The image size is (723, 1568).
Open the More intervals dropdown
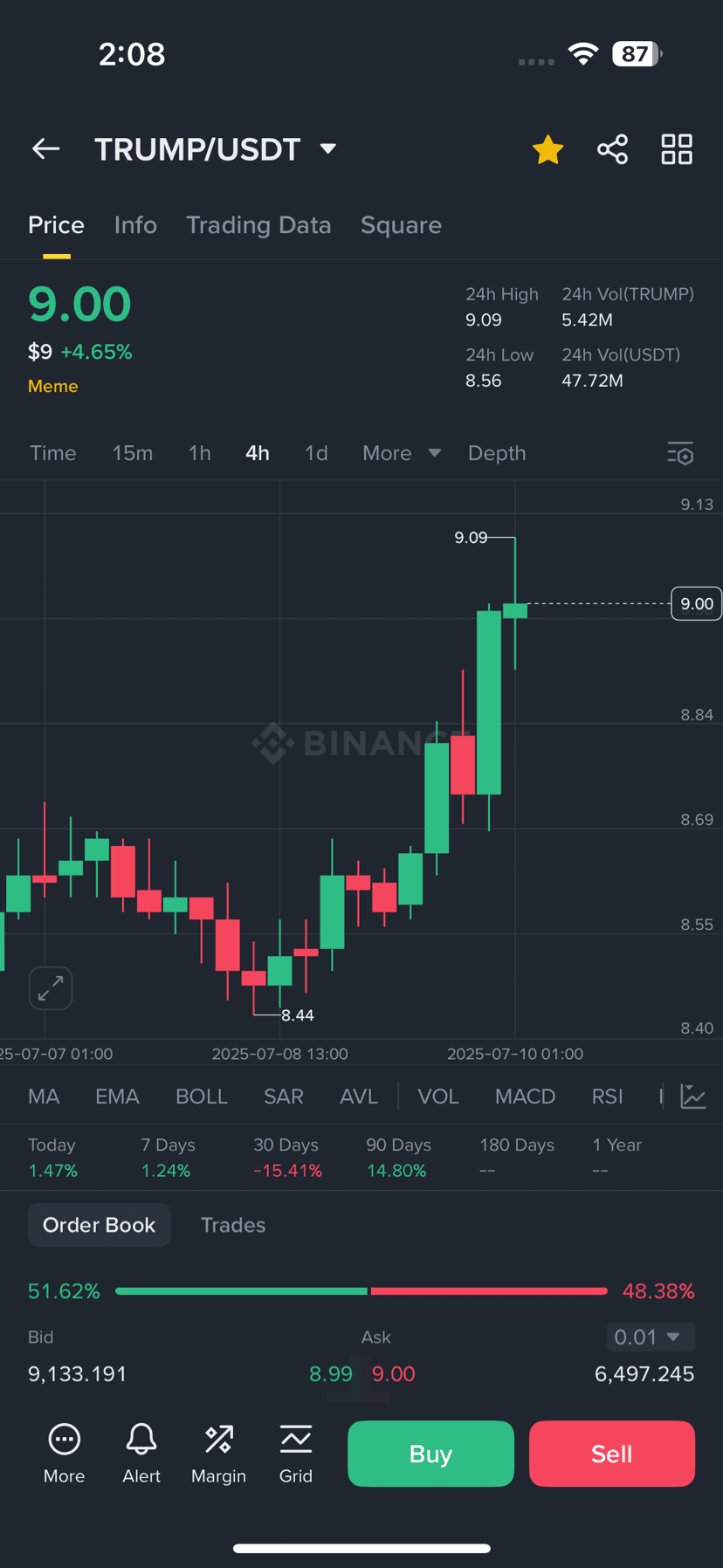402,453
